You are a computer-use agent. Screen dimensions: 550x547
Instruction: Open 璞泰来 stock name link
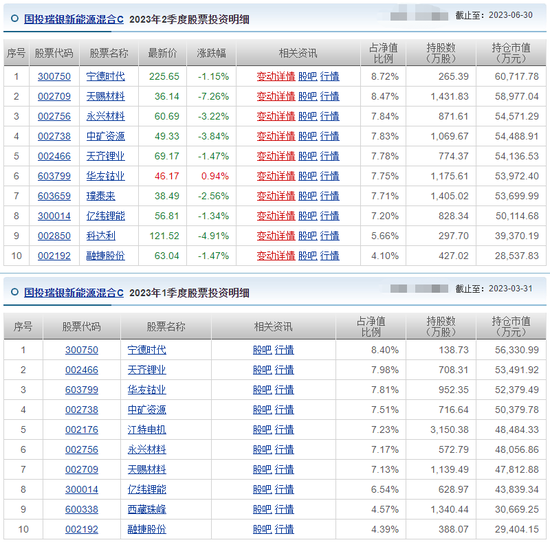click(101, 196)
